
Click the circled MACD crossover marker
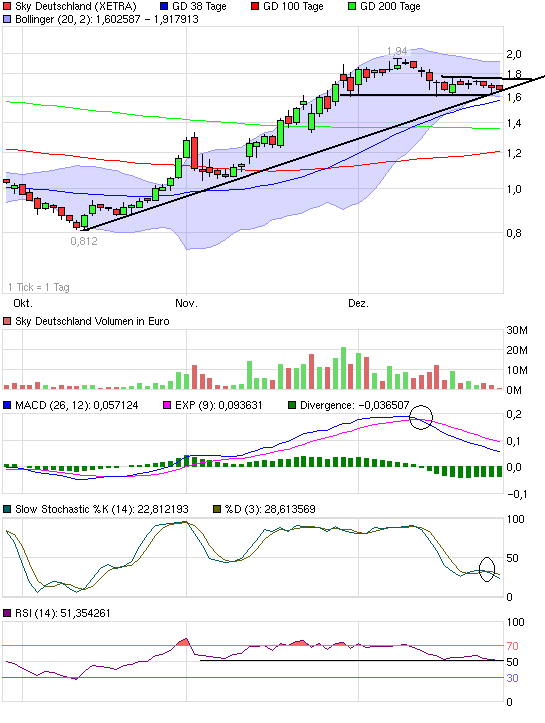tap(421, 417)
